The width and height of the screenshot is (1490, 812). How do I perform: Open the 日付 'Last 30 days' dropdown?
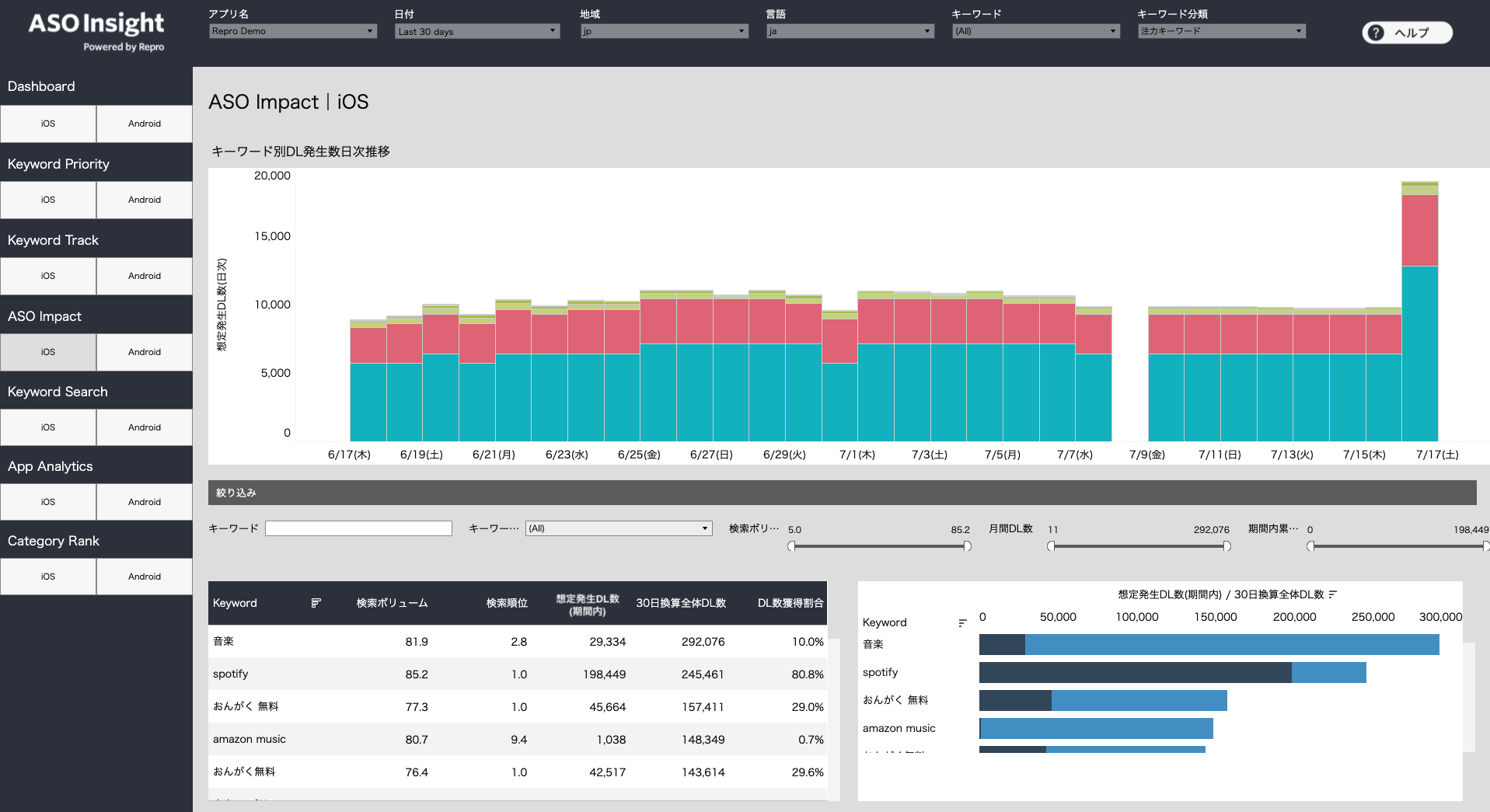click(x=476, y=31)
